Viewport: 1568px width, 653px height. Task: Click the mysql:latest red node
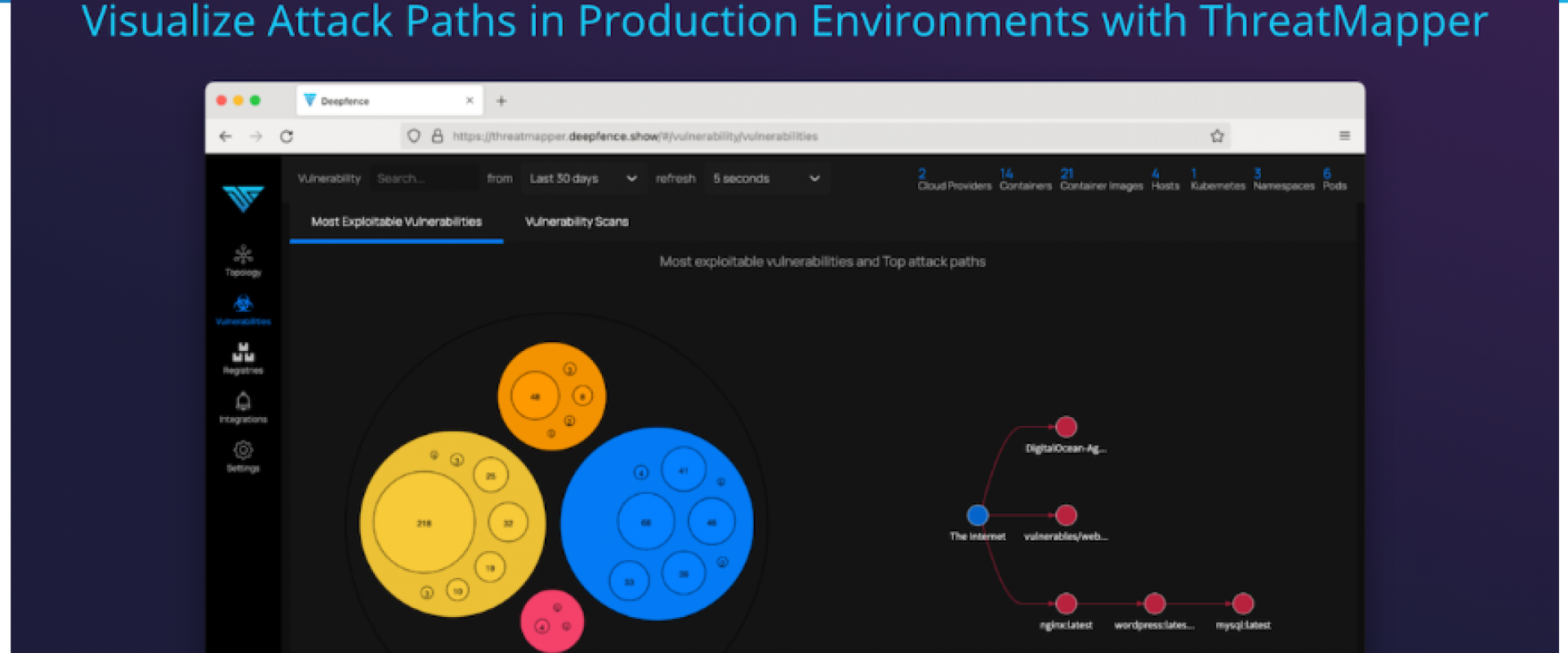tap(1243, 603)
